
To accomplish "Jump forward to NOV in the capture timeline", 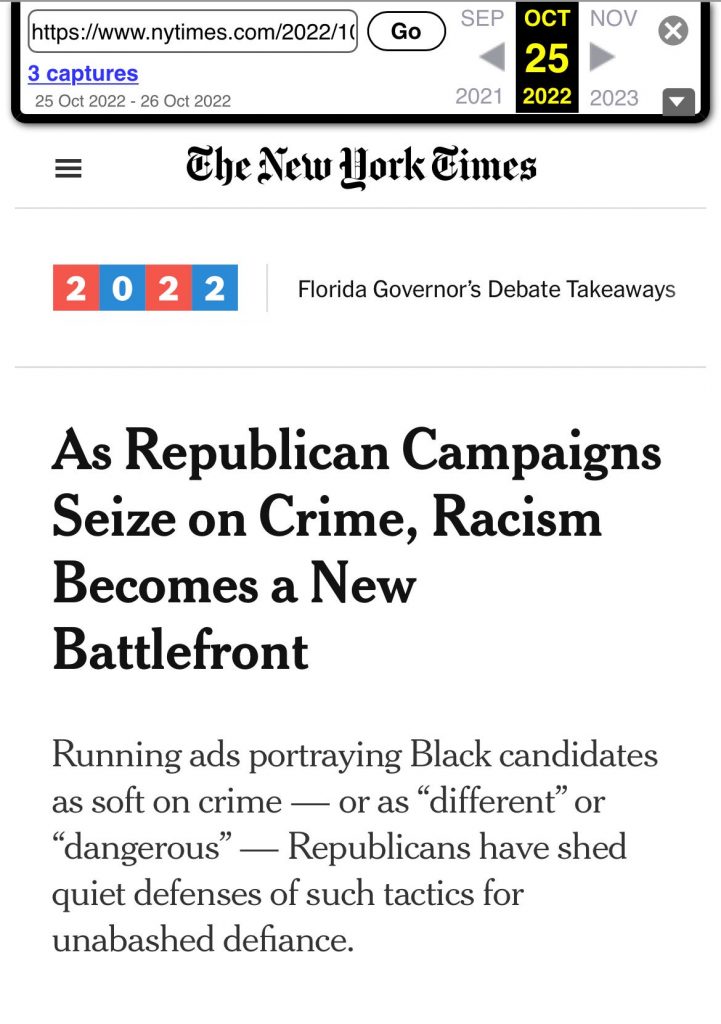I will pyautogui.click(x=611, y=18).
